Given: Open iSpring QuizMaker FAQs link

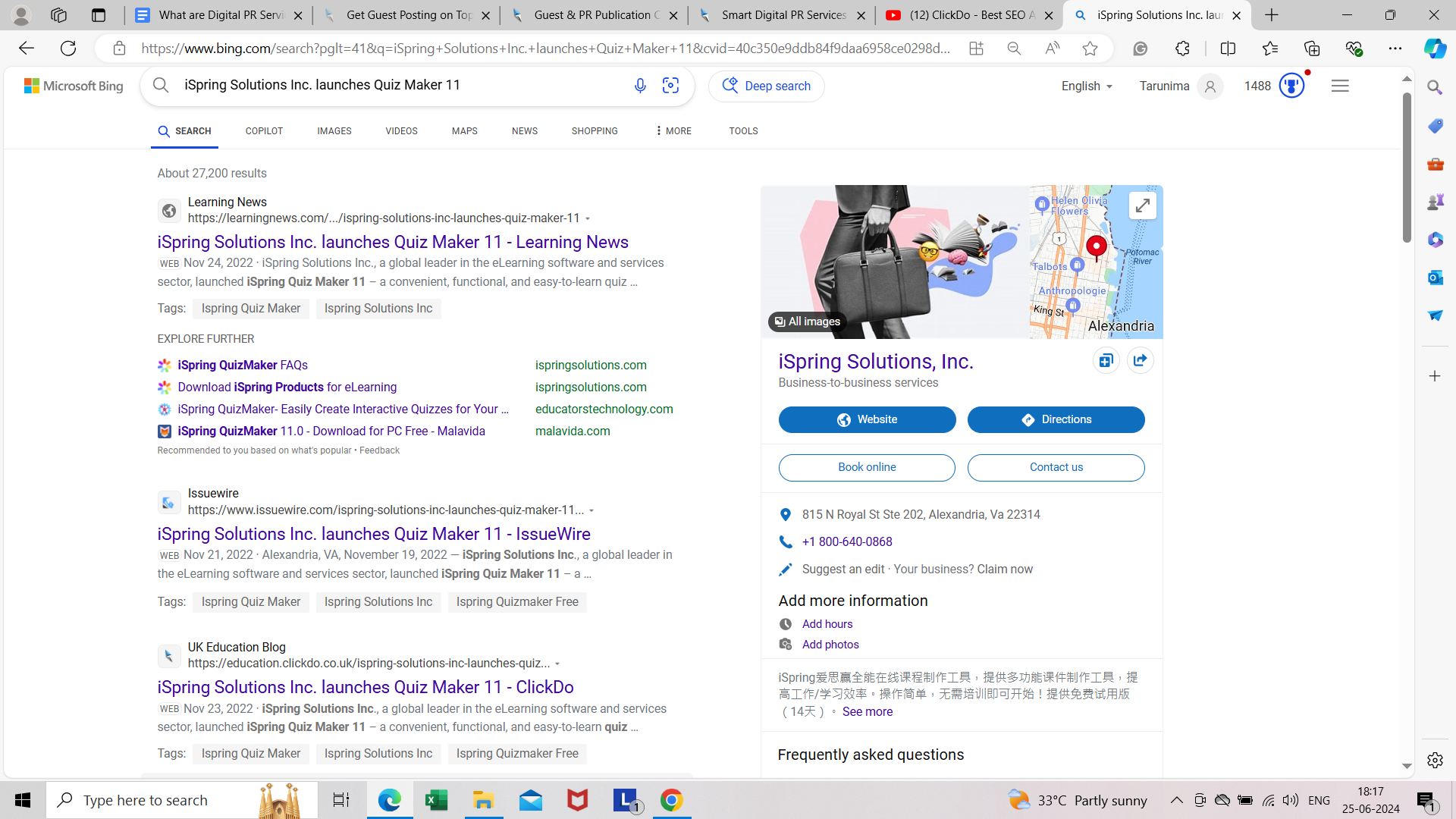Looking at the screenshot, I should tap(243, 366).
